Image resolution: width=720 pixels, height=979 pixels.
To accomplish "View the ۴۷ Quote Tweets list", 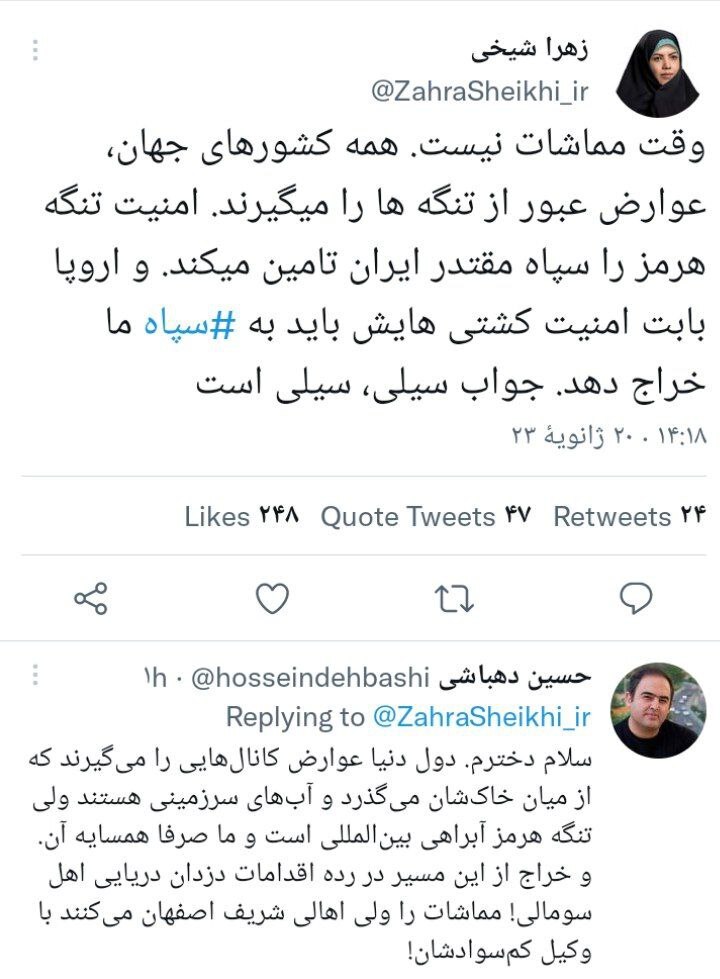I will [426, 516].
